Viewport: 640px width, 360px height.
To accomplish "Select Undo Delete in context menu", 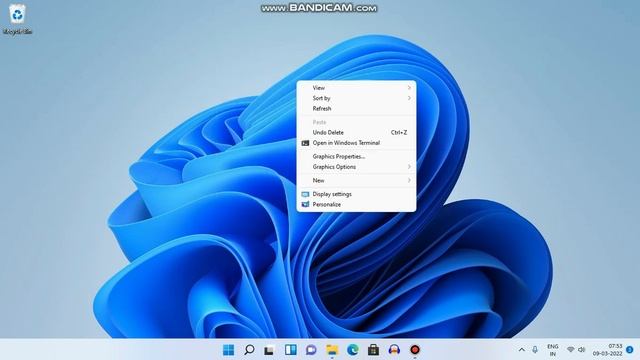I will point(356,133).
